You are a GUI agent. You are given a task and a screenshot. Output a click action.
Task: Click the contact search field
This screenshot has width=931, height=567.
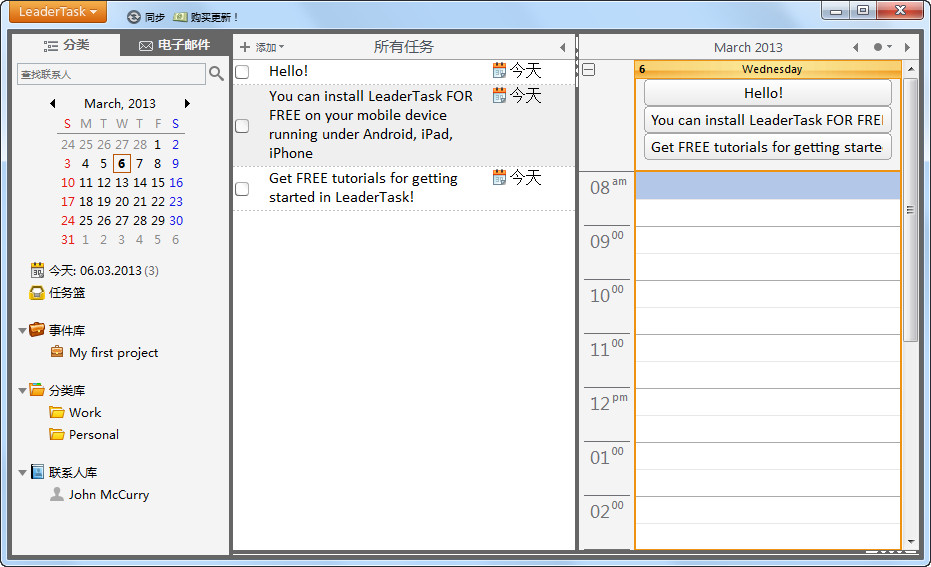tap(111, 74)
